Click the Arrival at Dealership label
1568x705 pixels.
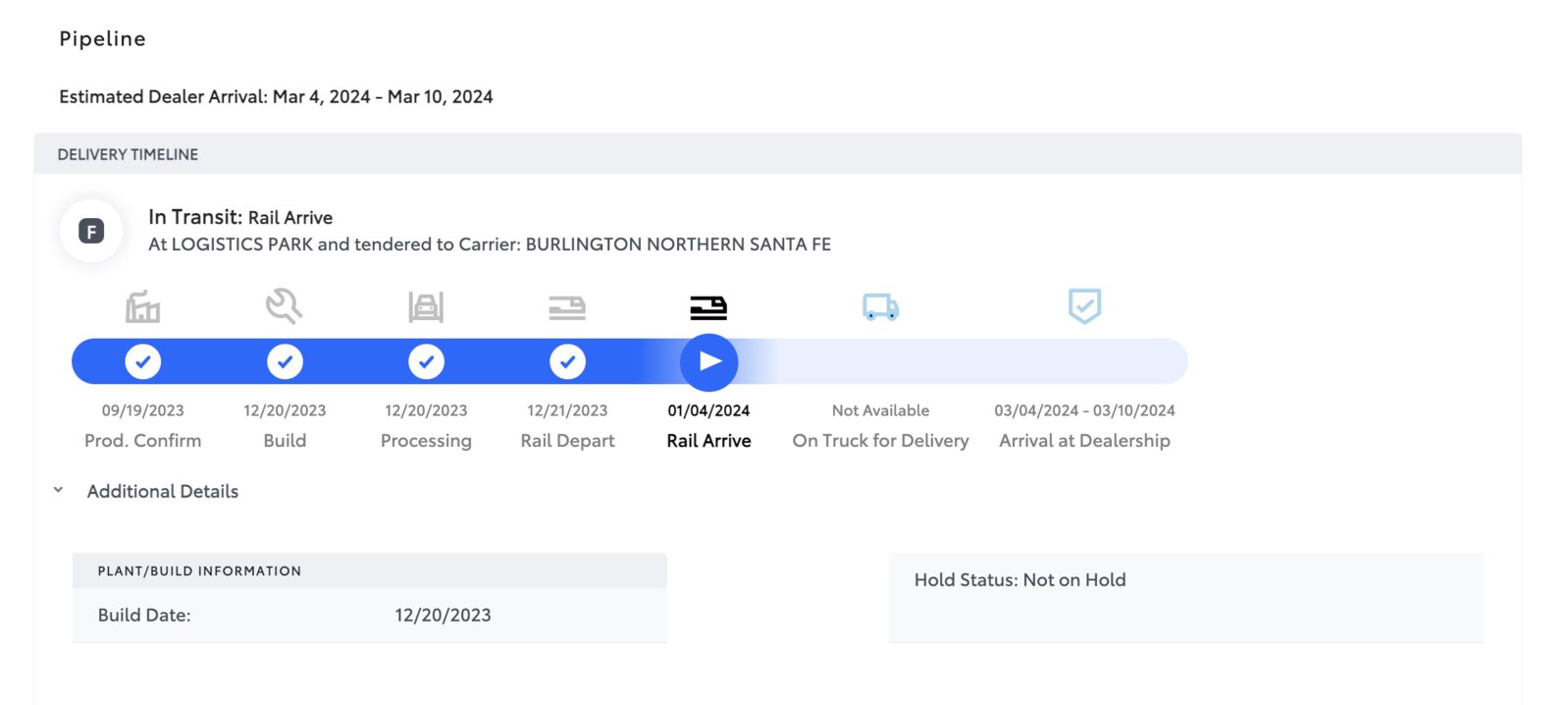[1084, 441]
